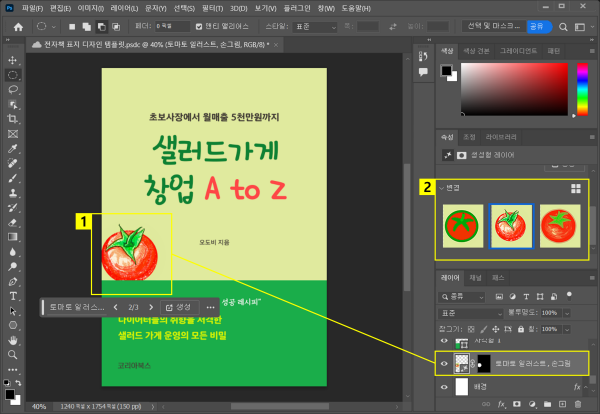Collapse the 변경 variations section

pyautogui.click(x=441, y=187)
